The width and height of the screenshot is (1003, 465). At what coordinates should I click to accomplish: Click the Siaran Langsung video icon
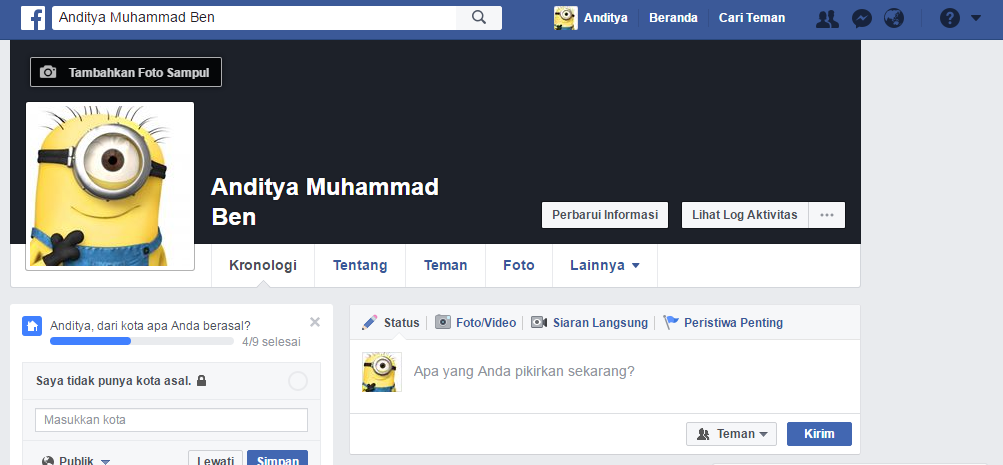(539, 322)
